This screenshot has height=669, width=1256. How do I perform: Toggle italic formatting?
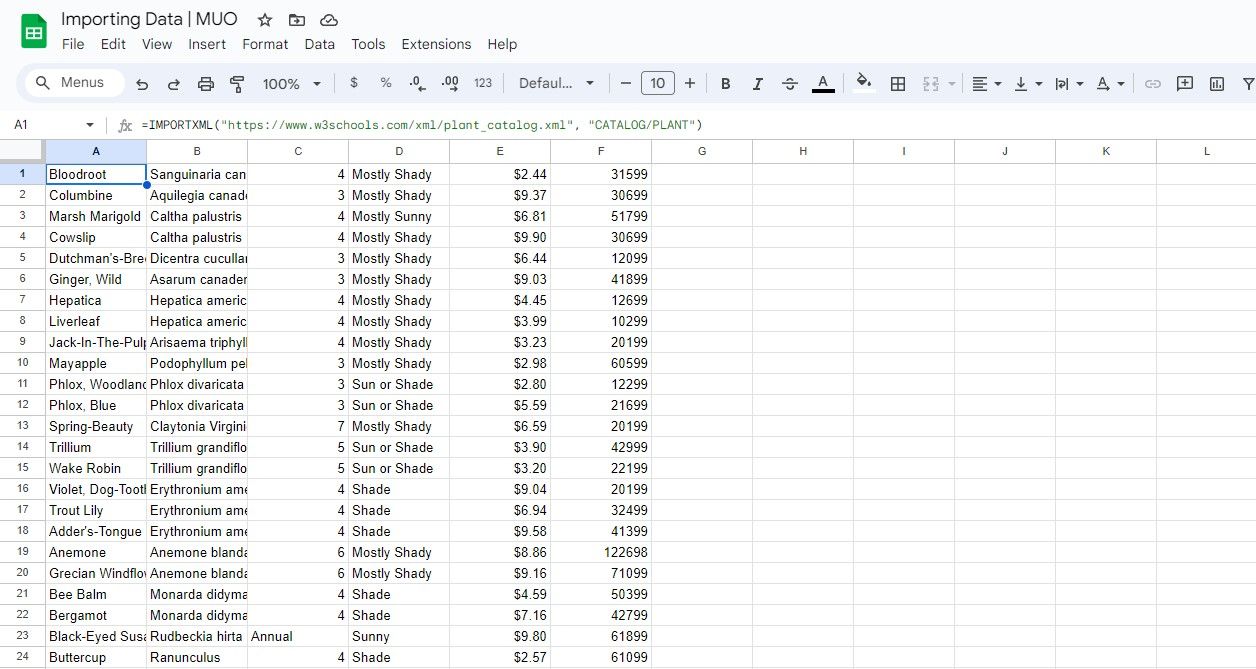pyautogui.click(x=757, y=84)
